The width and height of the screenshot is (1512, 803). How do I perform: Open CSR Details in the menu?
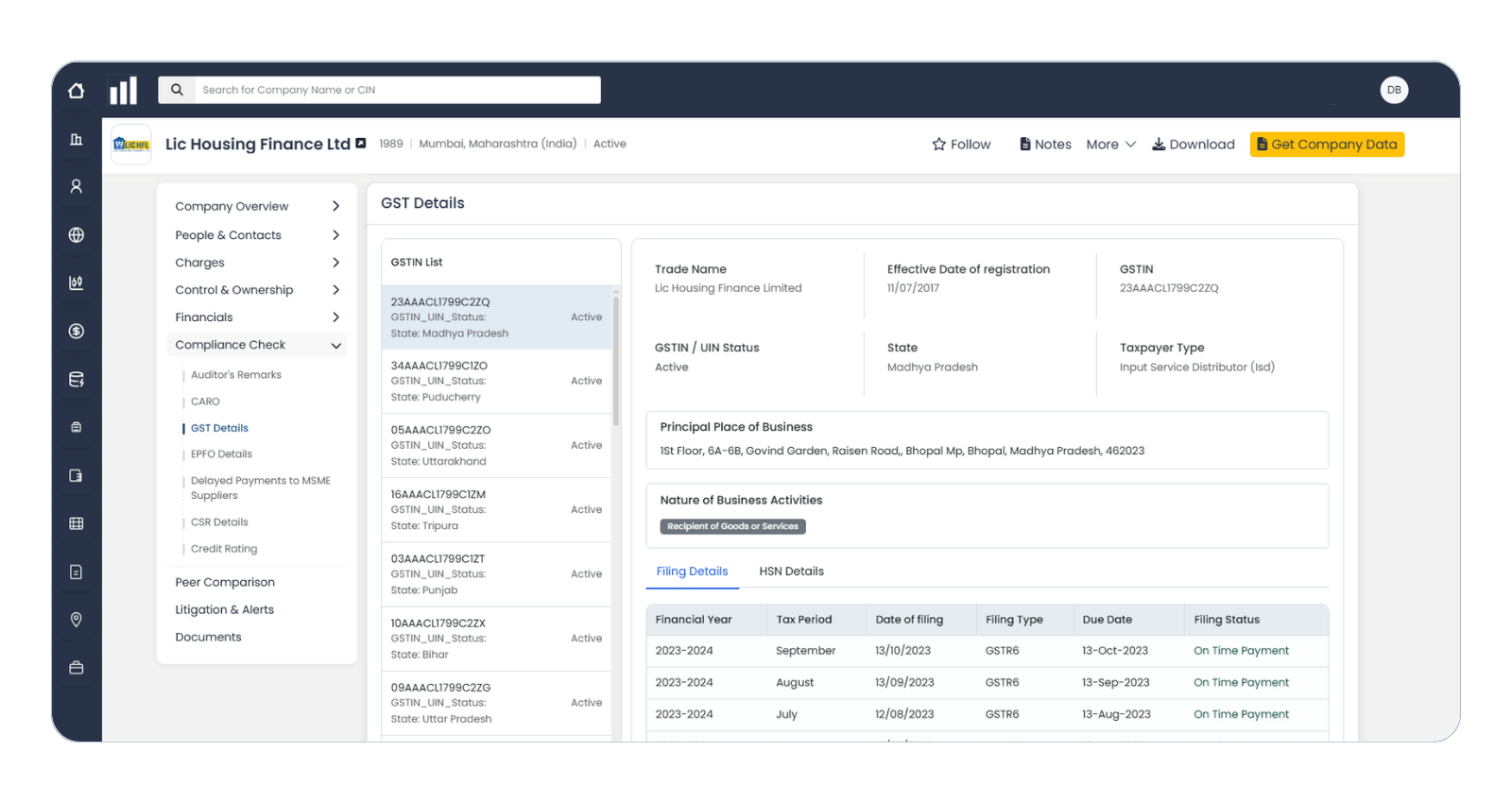point(219,522)
